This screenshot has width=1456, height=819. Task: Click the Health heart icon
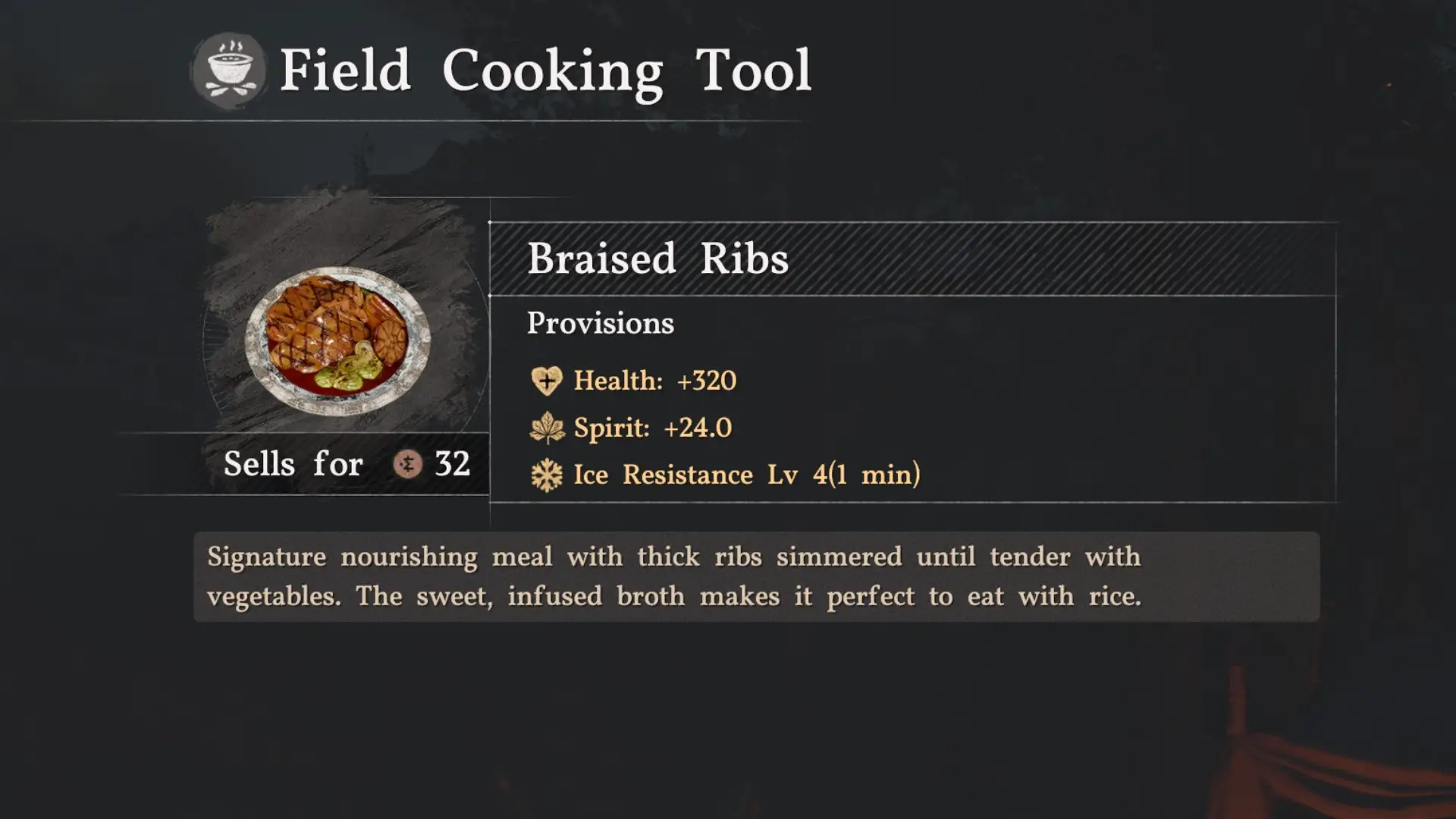tap(546, 381)
